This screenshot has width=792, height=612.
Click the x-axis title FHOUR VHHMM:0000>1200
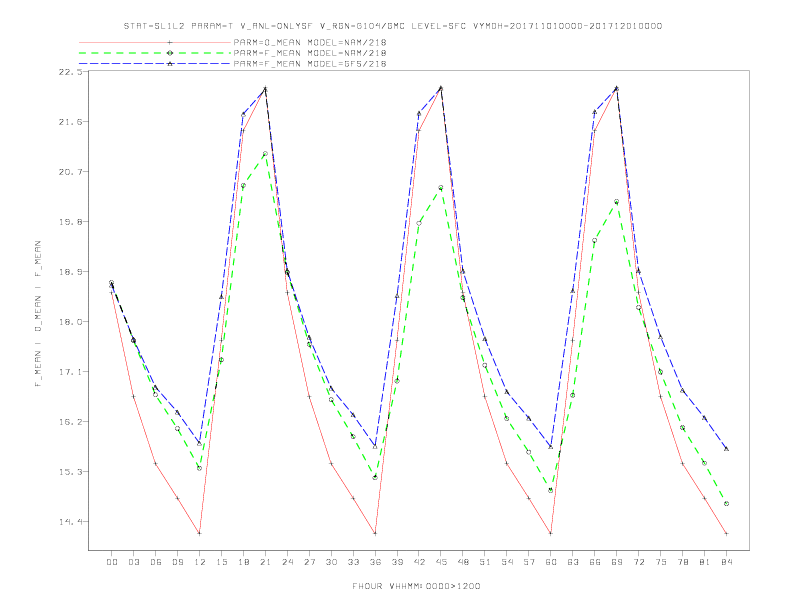[416, 586]
